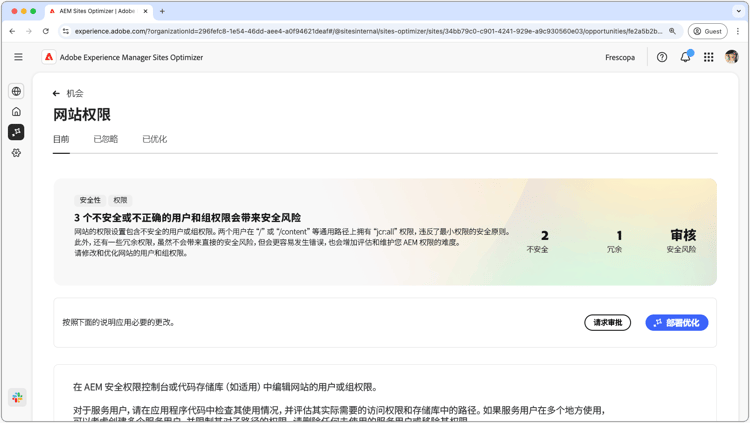Open the hamburger navigation menu
Viewport: 750px width, 423px height.
[18, 57]
